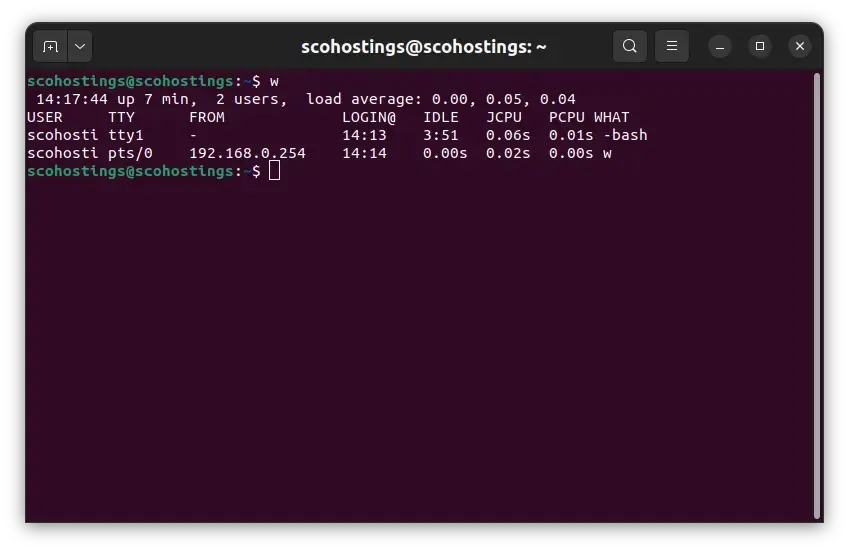
Task: Click the -bash process text
Action: pos(625,135)
